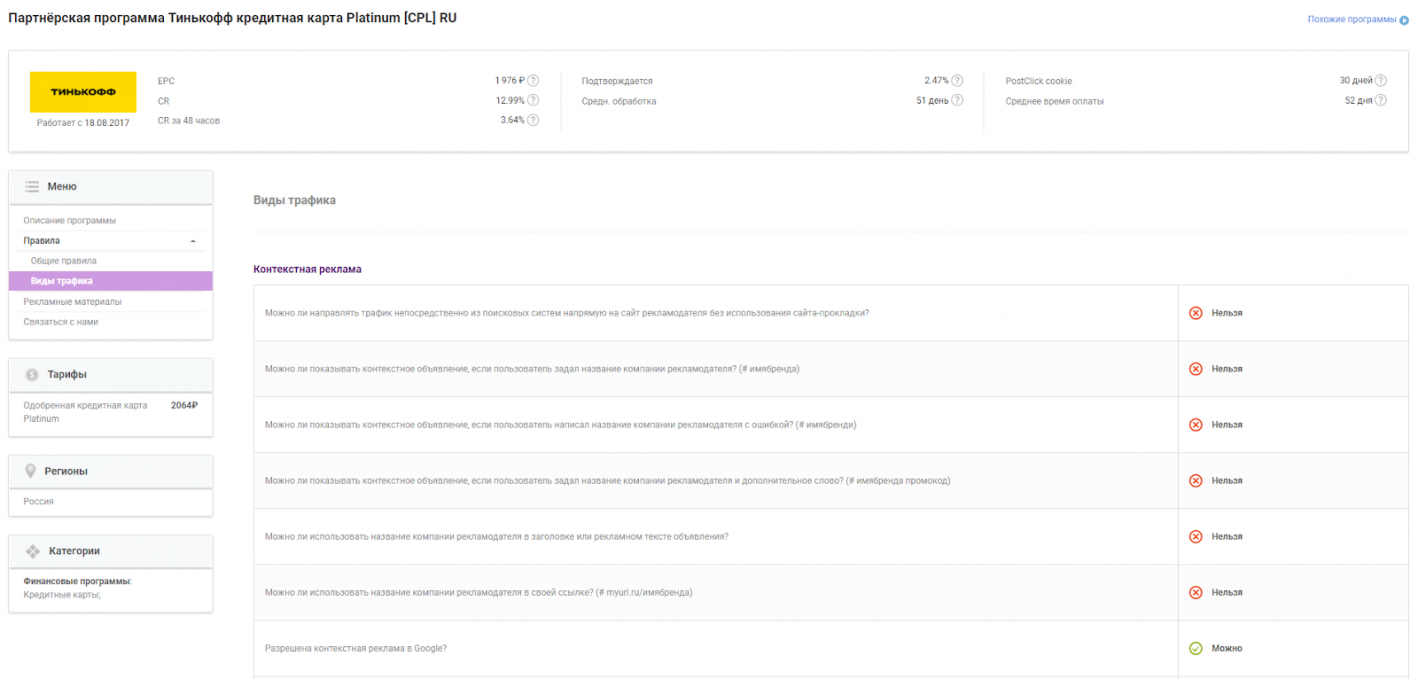Click the red cross icon for brand name in заголовке row

click(x=1195, y=537)
